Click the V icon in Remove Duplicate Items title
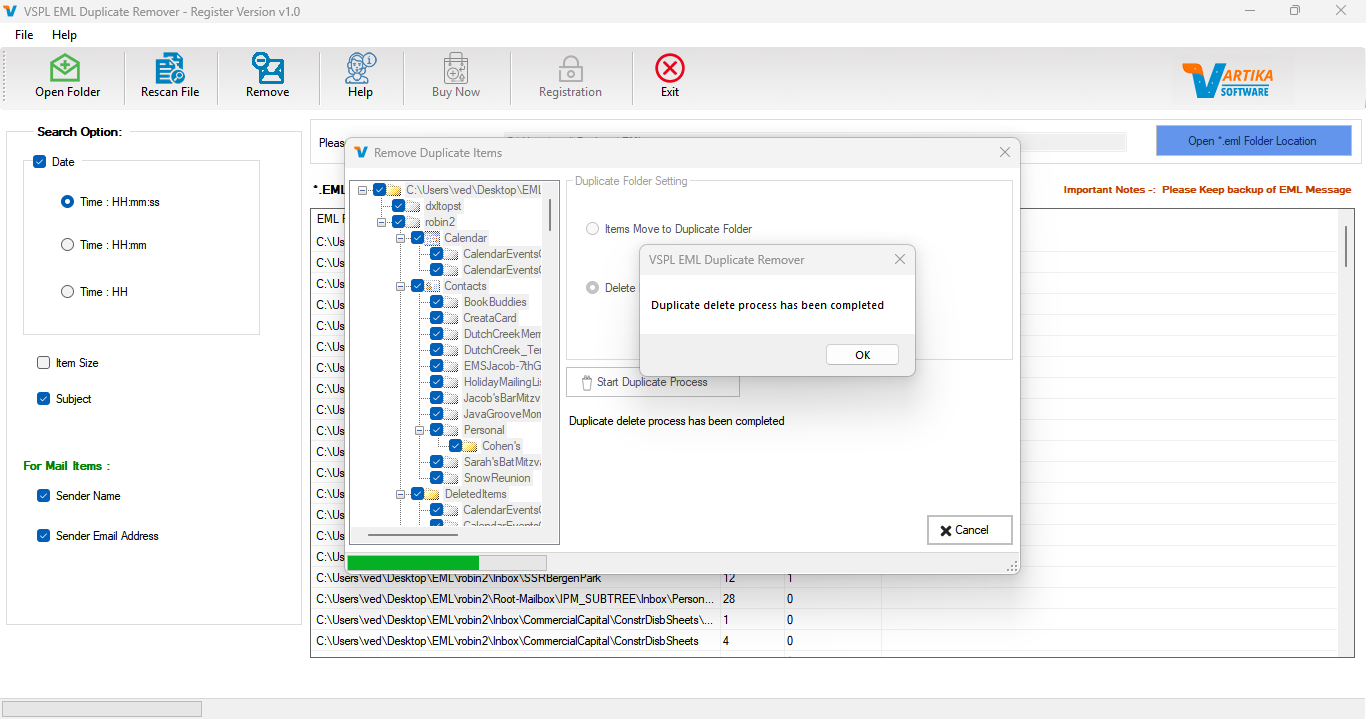1366x720 pixels. point(361,152)
